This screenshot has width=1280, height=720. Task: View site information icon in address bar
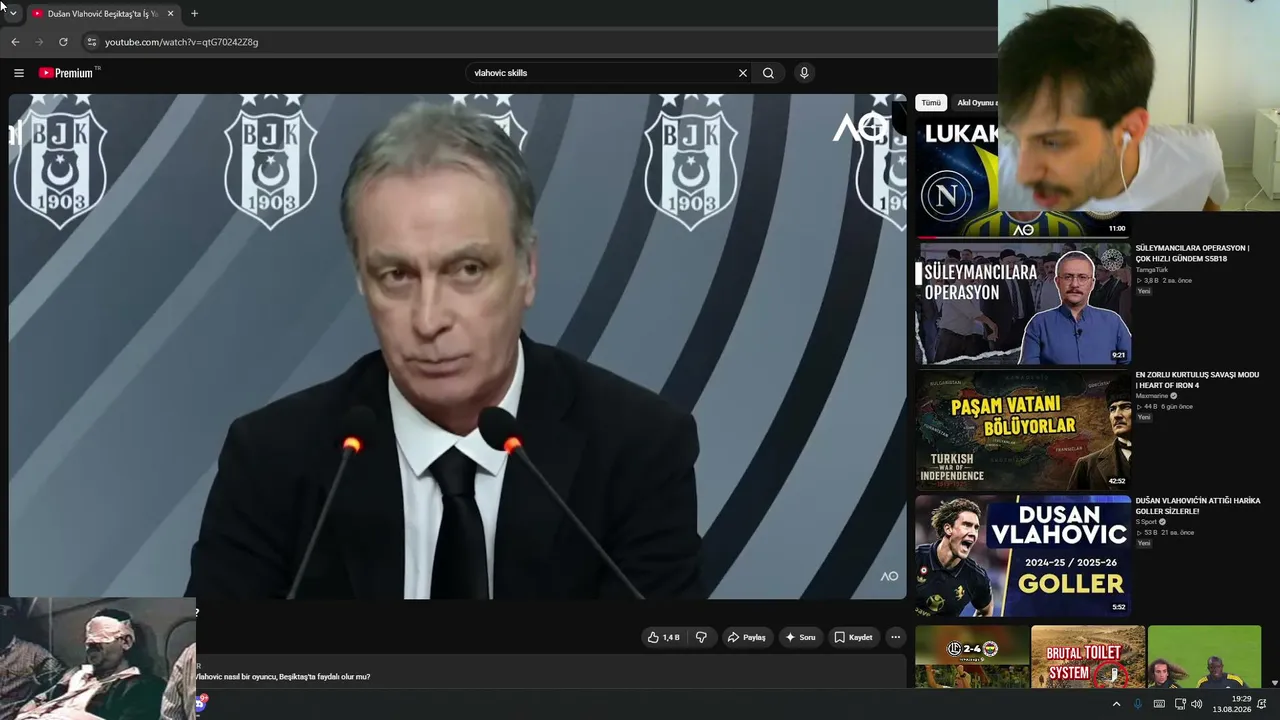[x=92, y=42]
